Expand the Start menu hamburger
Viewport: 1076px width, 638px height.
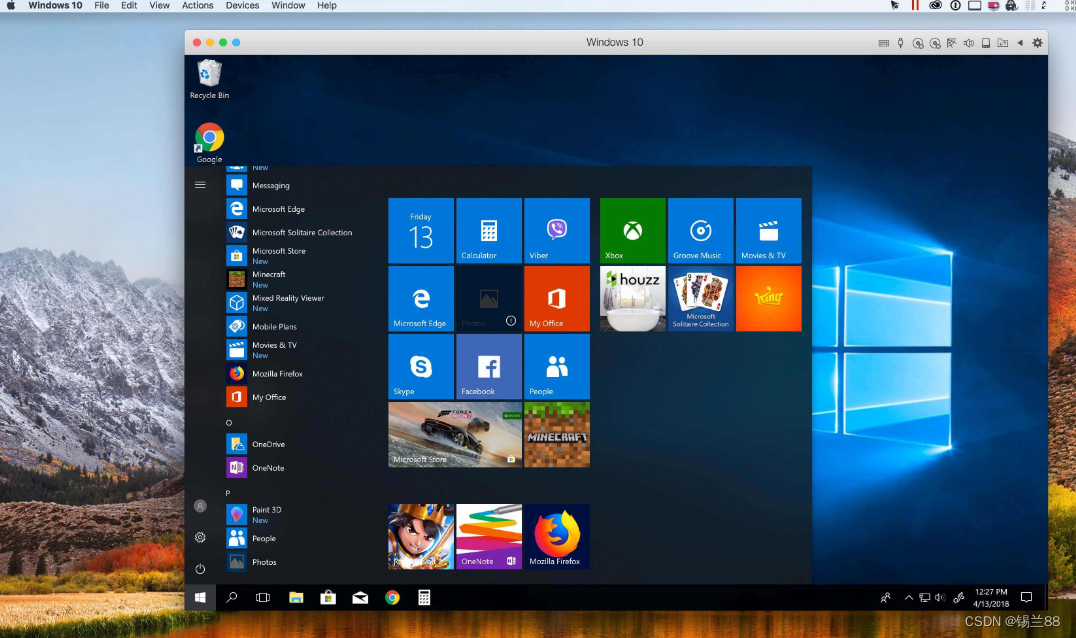(x=200, y=185)
